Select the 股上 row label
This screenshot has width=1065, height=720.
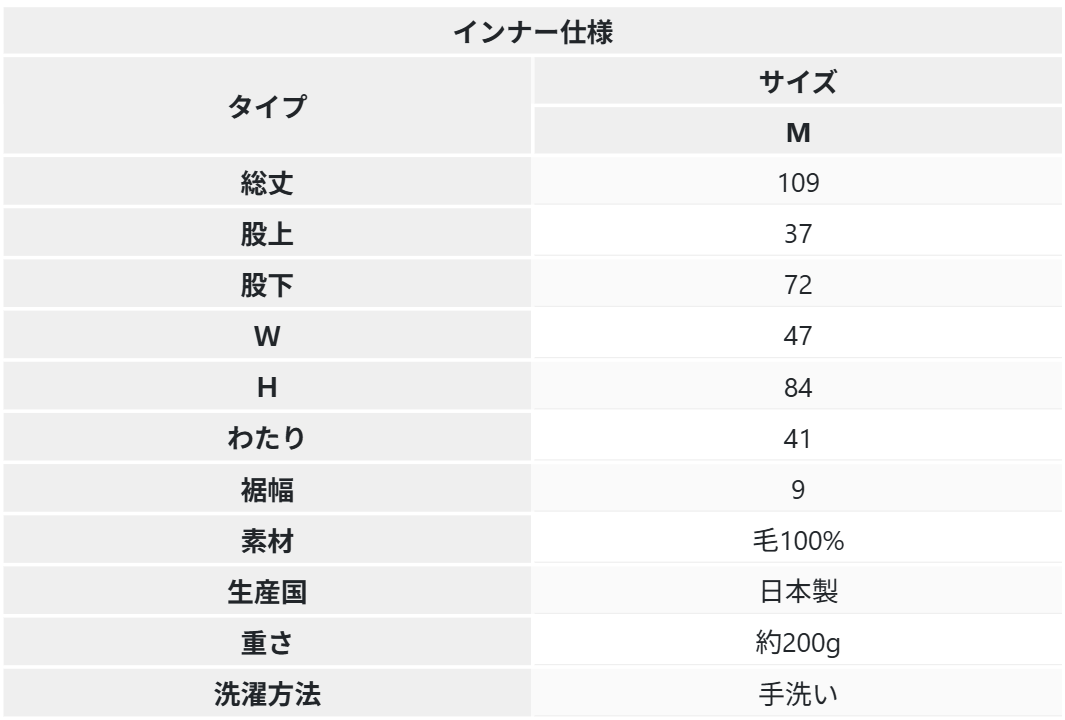click(x=268, y=234)
